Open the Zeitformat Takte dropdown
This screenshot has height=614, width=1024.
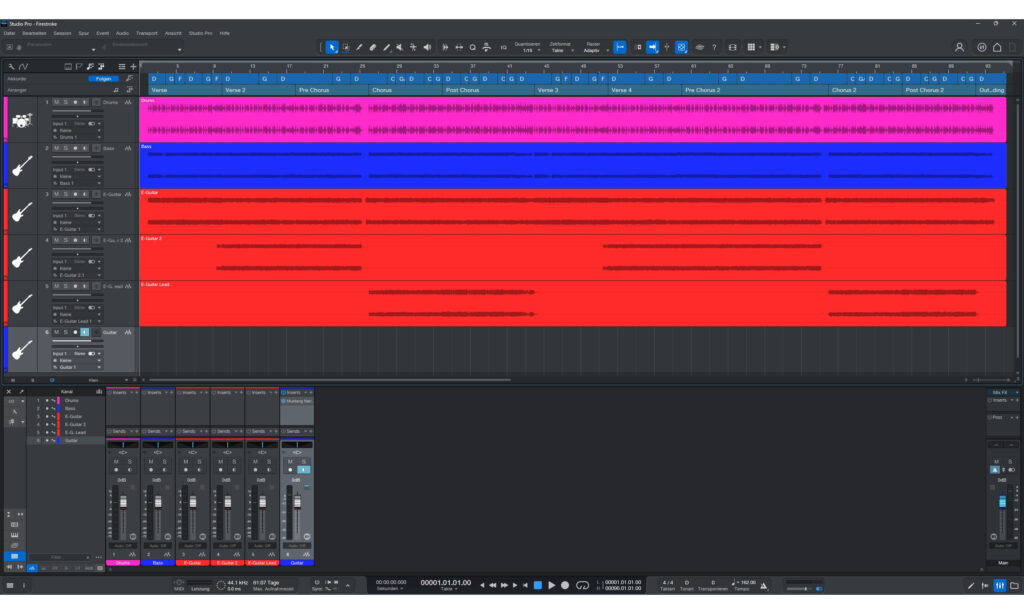click(x=561, y=47)
